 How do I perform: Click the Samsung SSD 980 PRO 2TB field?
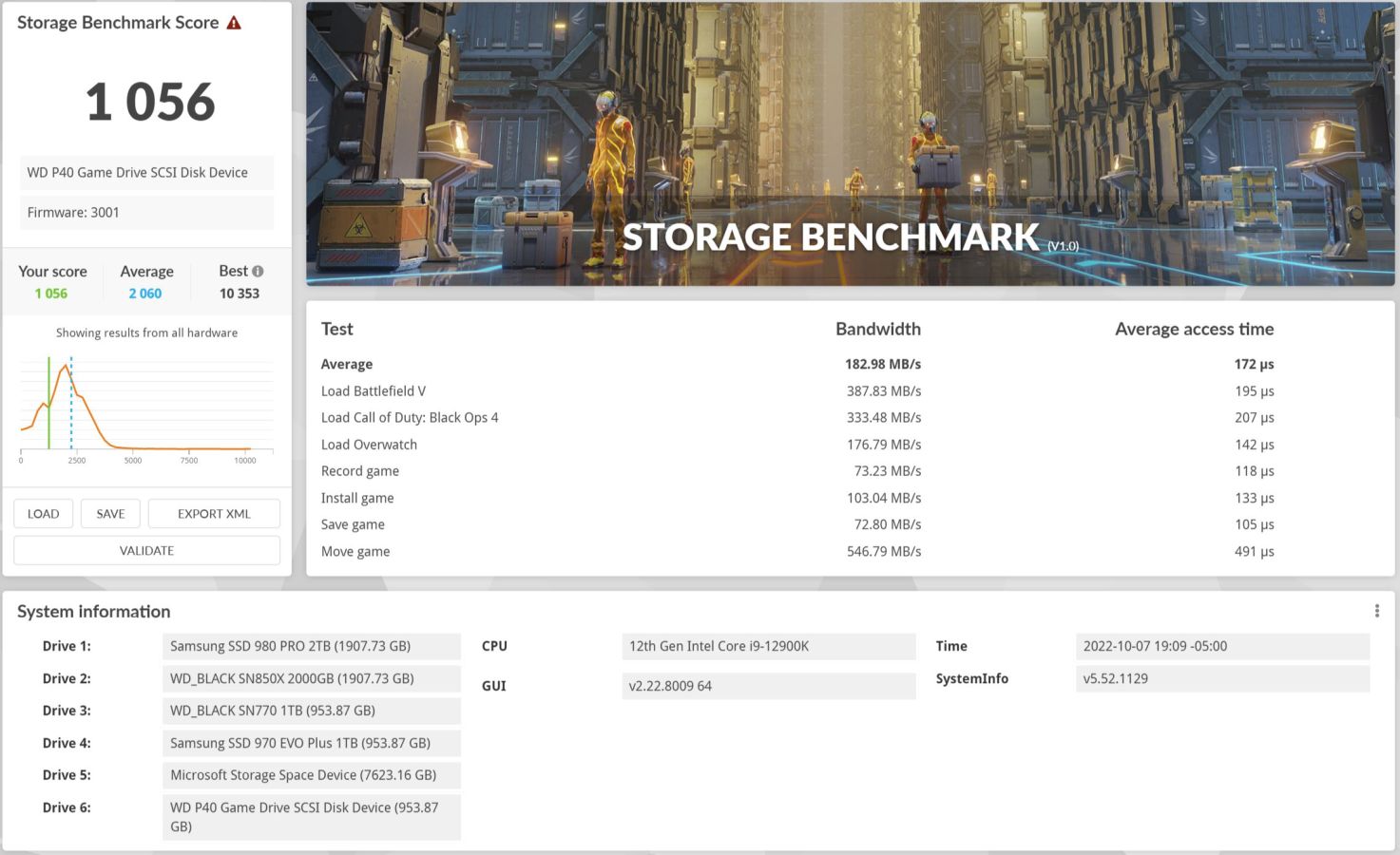(x=312, y=646)
